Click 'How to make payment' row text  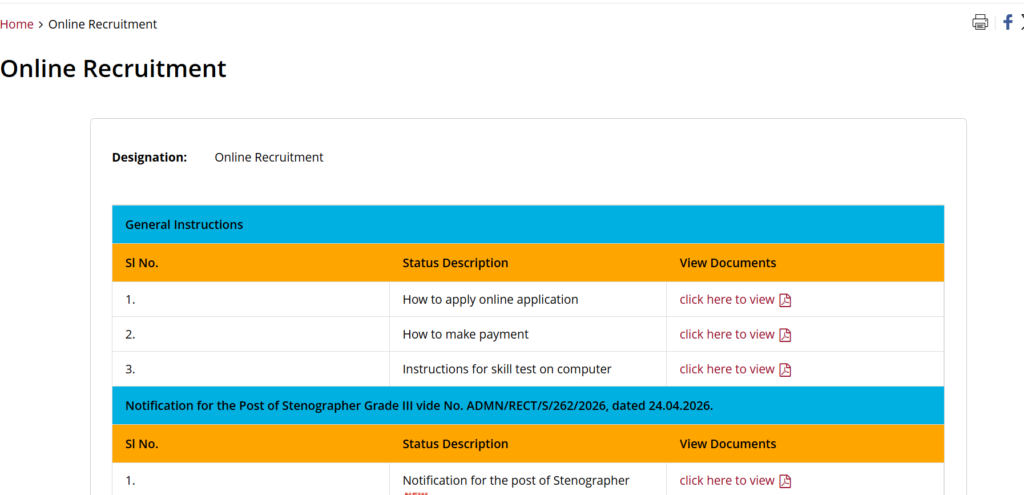click(465, 334)
